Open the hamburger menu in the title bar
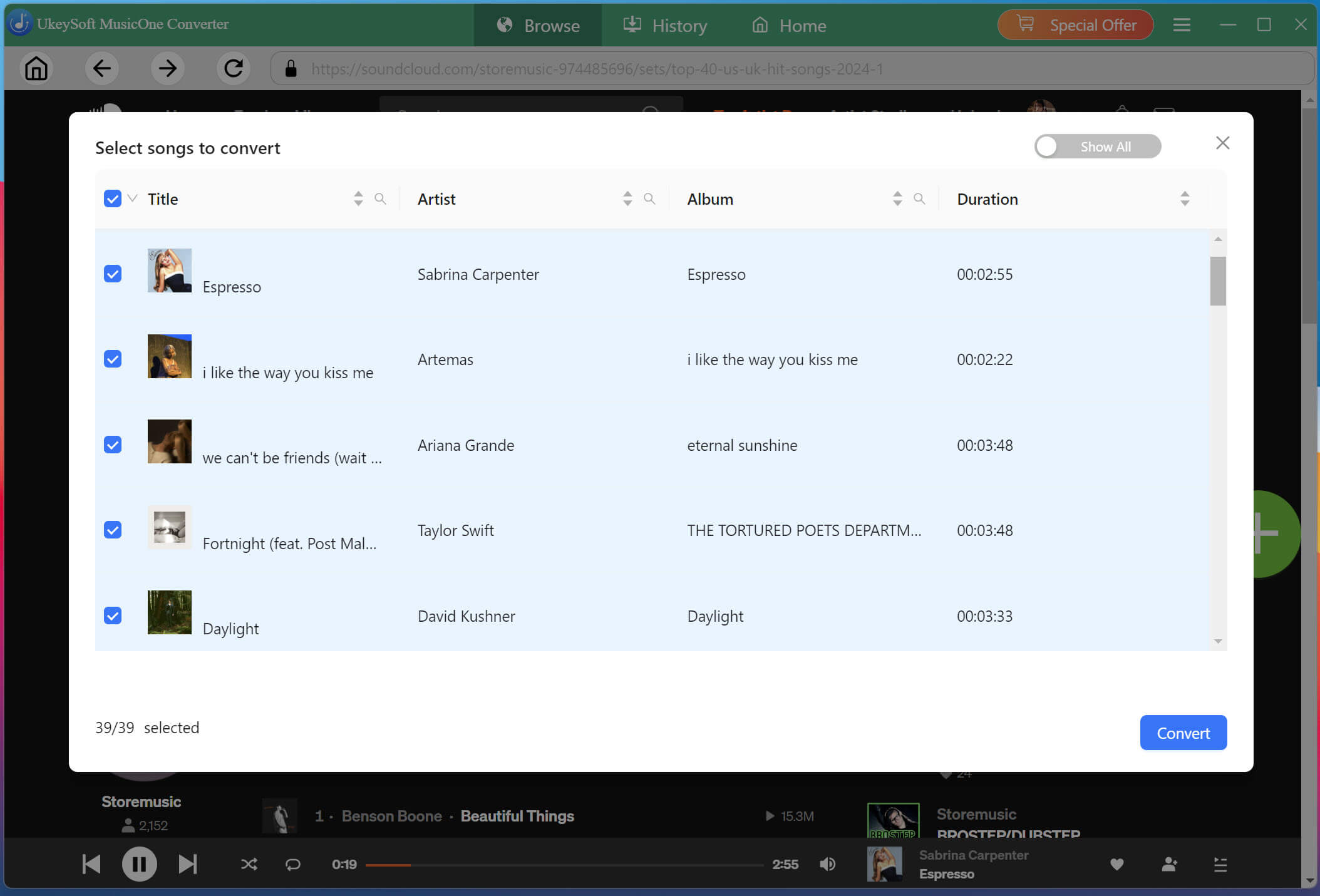Image resolution: width=1320 pixels, height=896 pixels. coord(1182,25)
